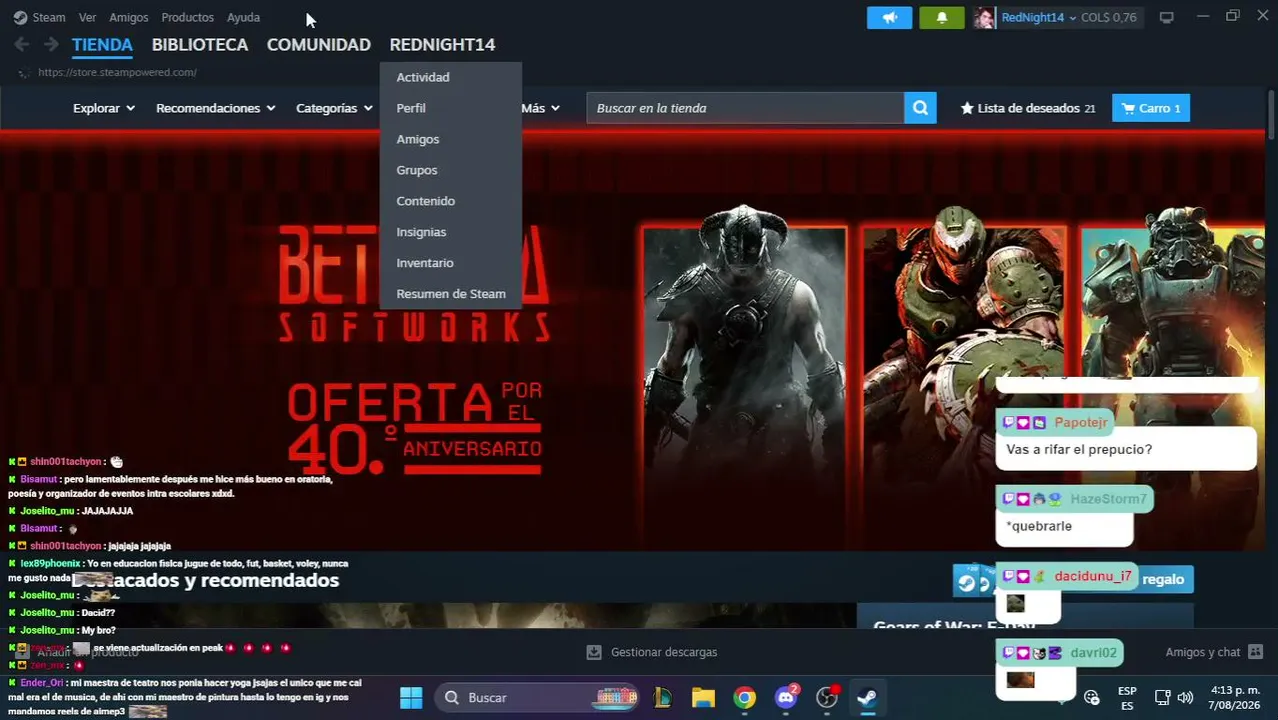The width and height of the screenshot is (1278, 720).
Task: Open the Productos menu
Action: click(188, 17)
